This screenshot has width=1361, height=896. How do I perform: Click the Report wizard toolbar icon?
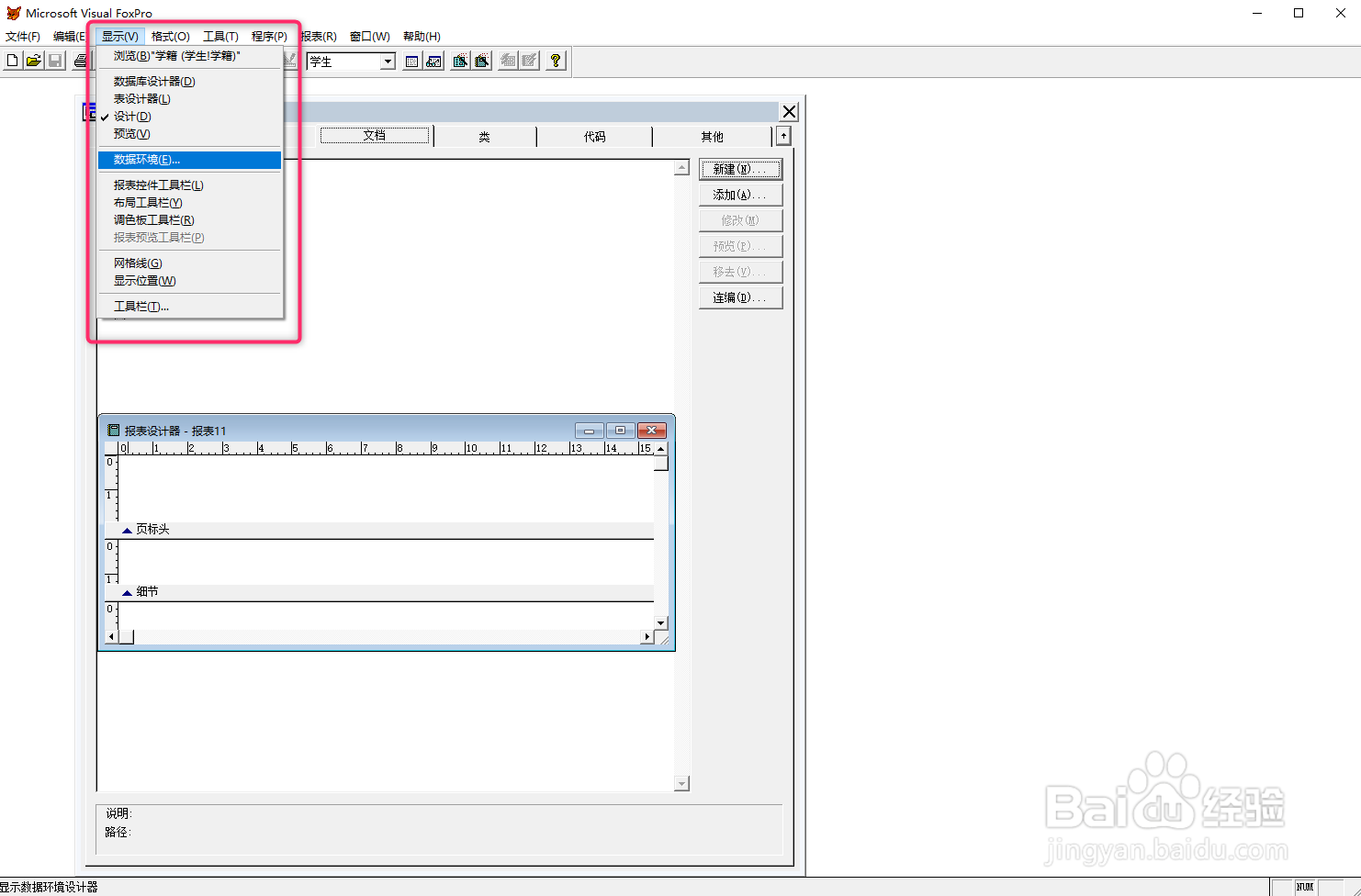tap(482, 61)
